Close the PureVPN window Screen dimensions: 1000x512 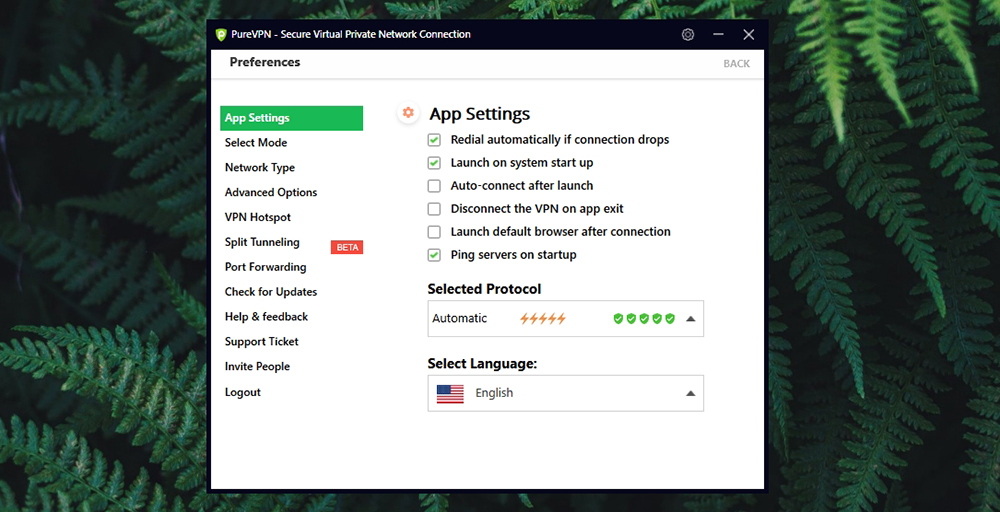749,34
